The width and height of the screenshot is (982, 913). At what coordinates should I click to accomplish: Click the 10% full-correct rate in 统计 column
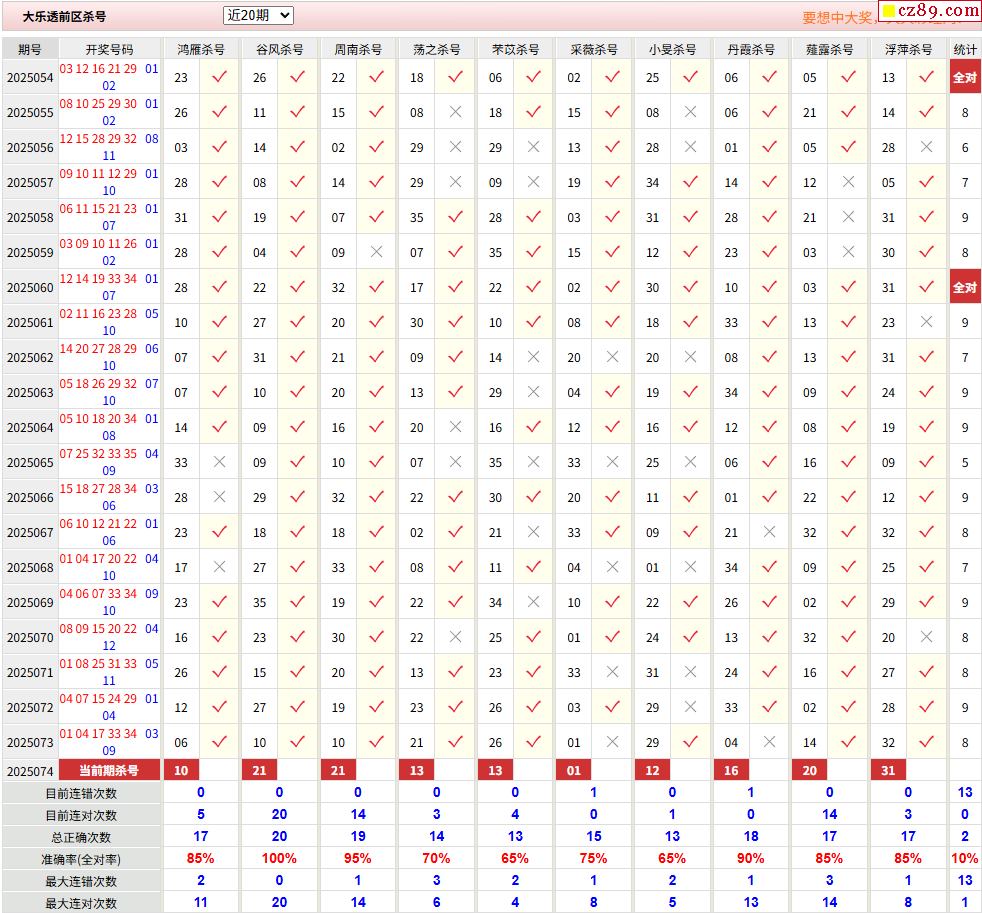pos(965,859)
